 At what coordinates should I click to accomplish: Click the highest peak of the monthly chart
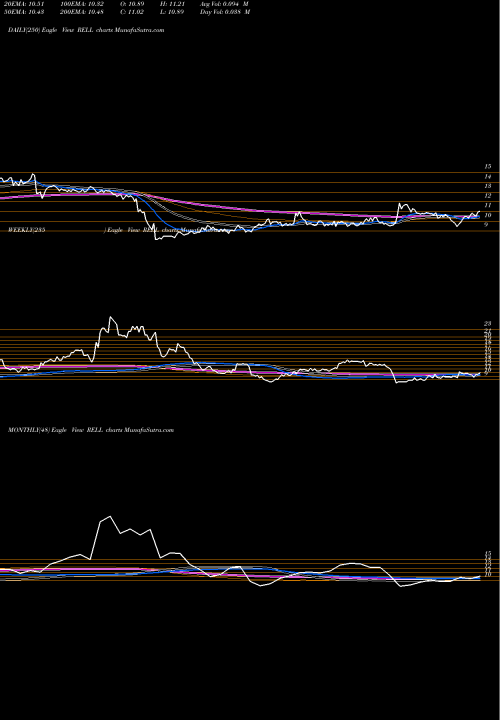[110, 517]
